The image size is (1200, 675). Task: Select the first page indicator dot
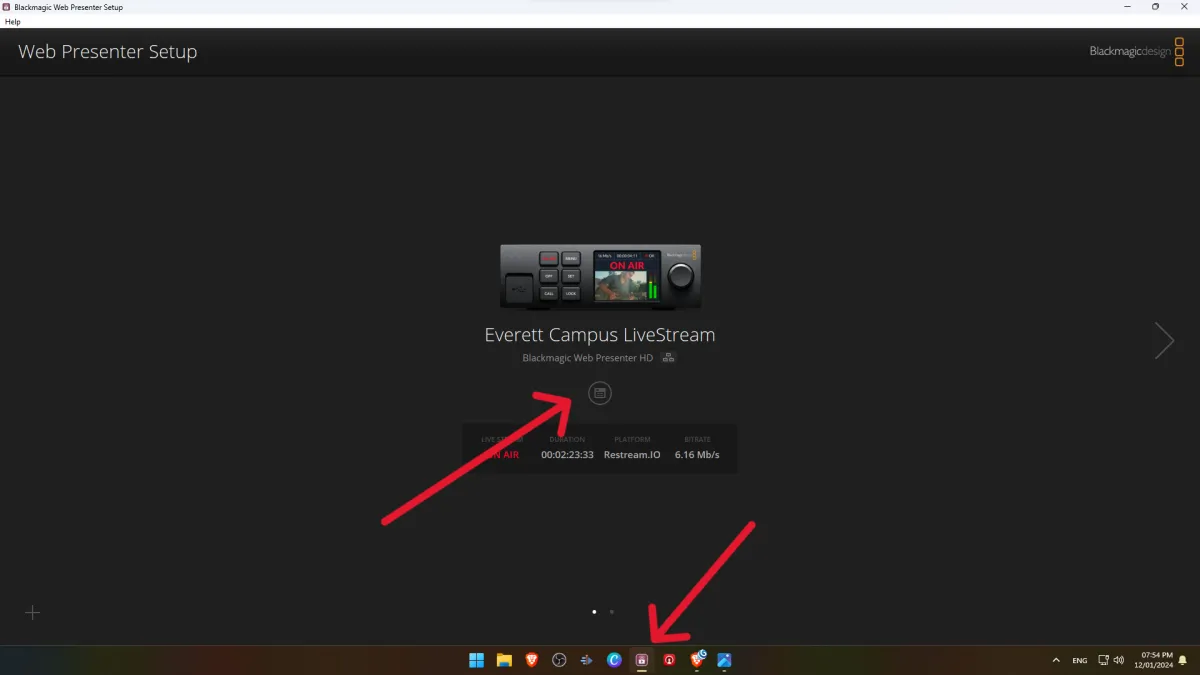594,611
